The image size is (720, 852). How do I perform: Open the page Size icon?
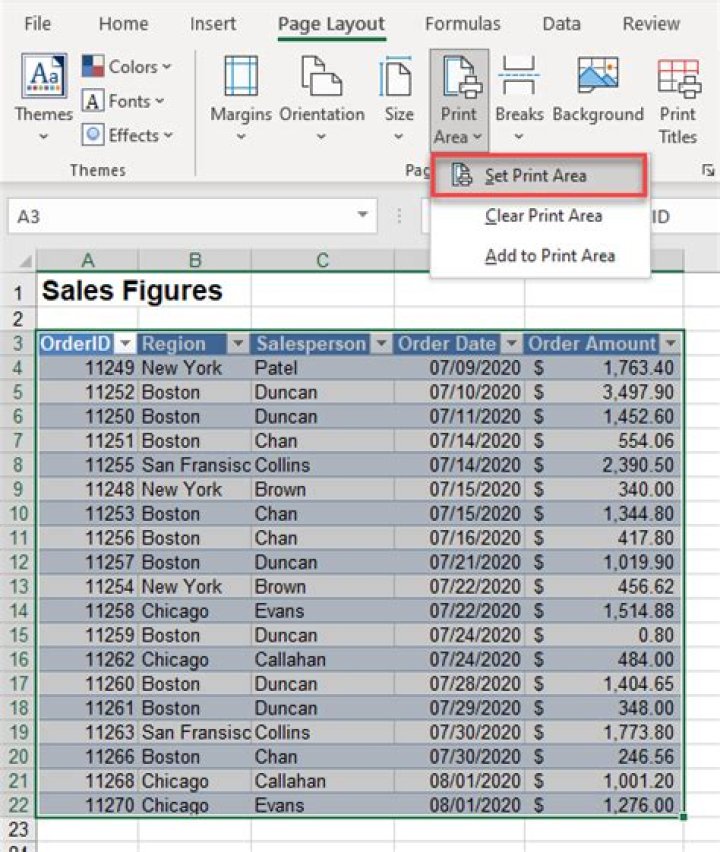click(x=399, y=77)
